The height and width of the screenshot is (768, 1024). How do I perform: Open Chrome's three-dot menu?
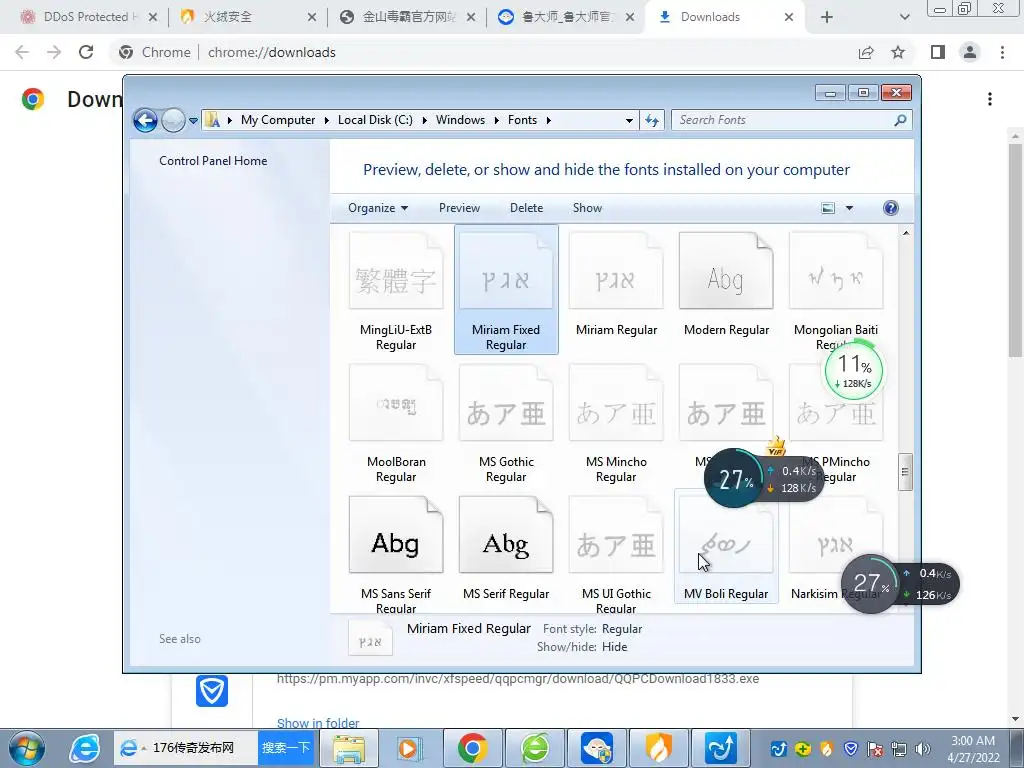click(x=1002, y=52)
